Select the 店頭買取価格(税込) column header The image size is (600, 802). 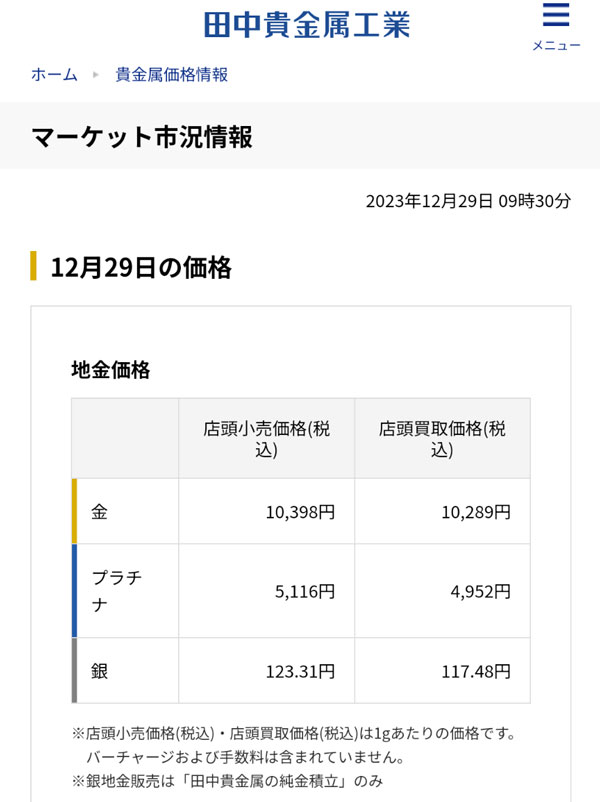(442, 439)
